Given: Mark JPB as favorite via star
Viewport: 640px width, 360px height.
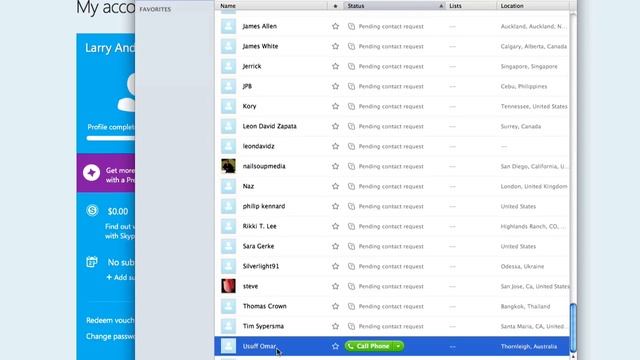Looking at the screenshot, I should [335, 86].
